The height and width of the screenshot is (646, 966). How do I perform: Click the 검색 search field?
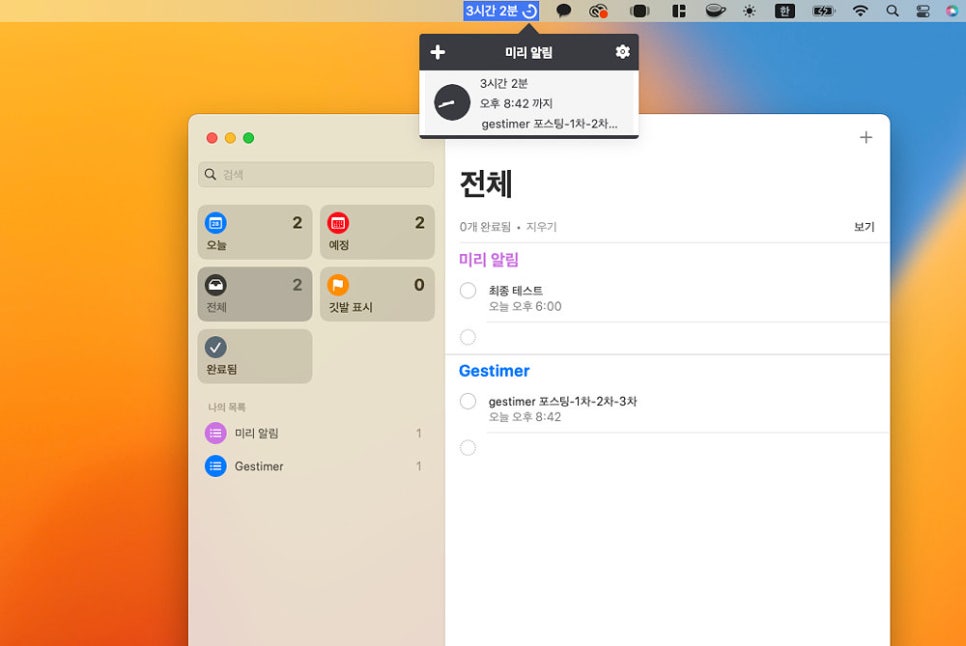click(316, 174)
